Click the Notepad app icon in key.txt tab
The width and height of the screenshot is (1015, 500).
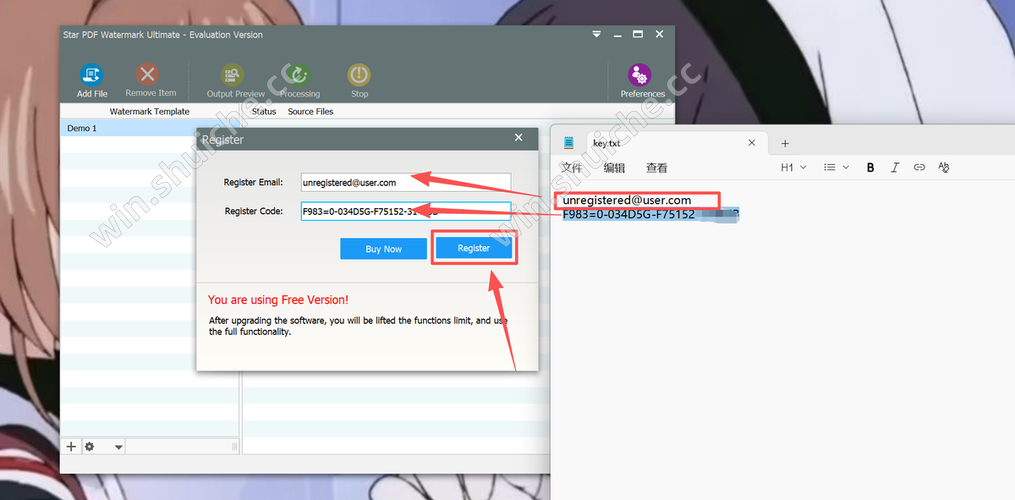pos(569,142)
